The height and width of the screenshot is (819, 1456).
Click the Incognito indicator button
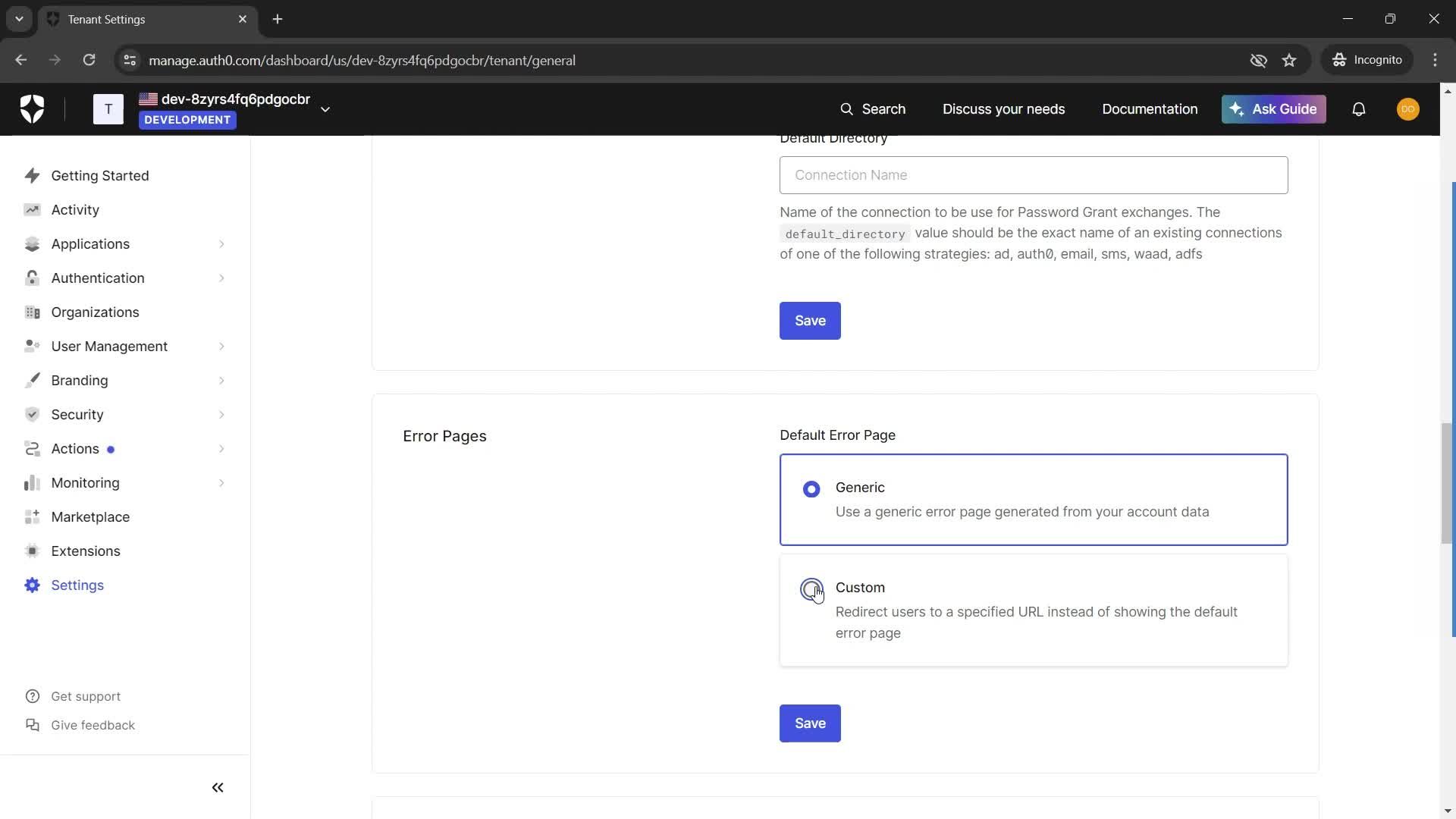[x=1367, y=60]
